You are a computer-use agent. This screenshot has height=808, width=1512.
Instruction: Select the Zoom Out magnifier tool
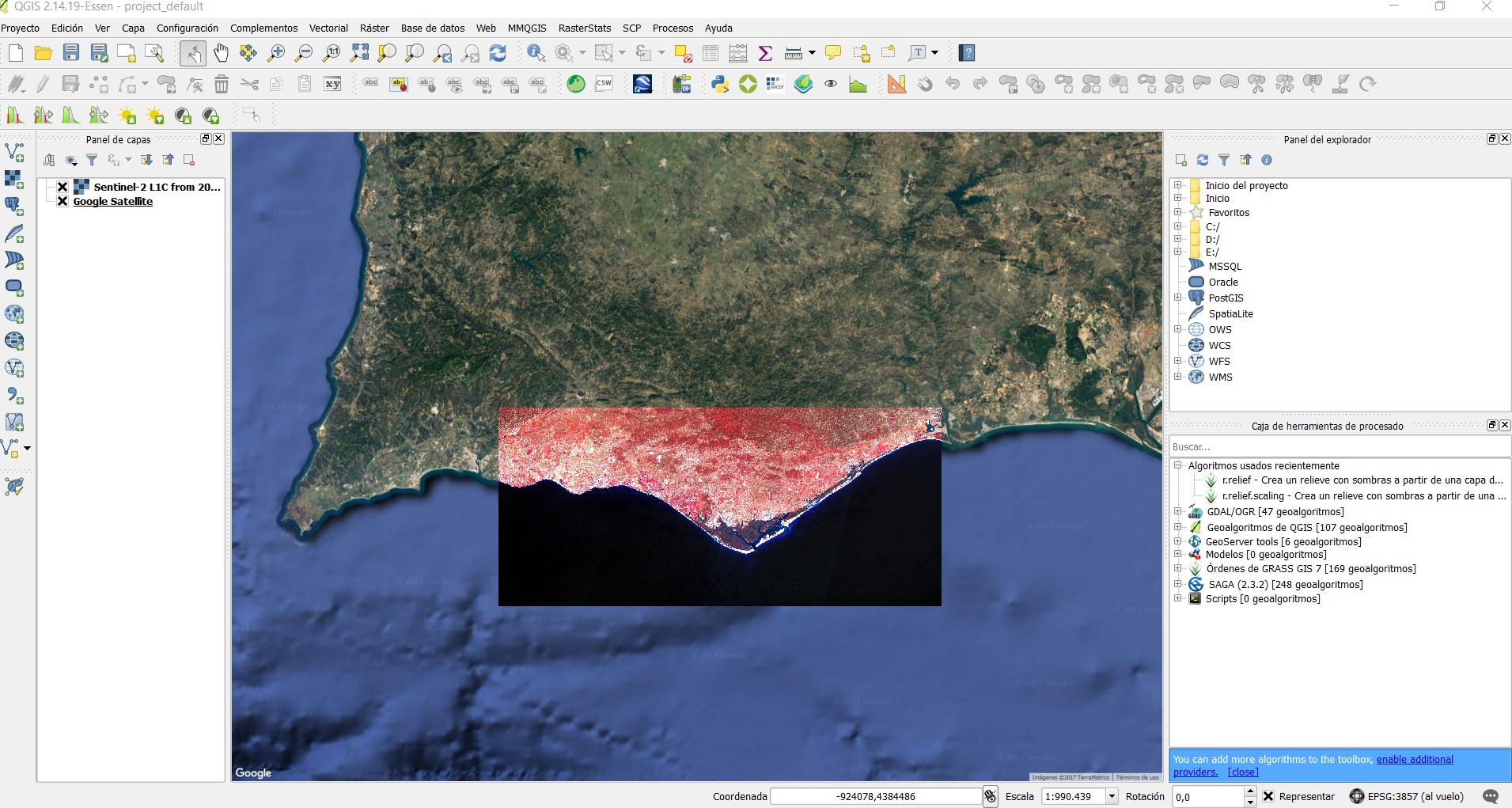(304, 53)
